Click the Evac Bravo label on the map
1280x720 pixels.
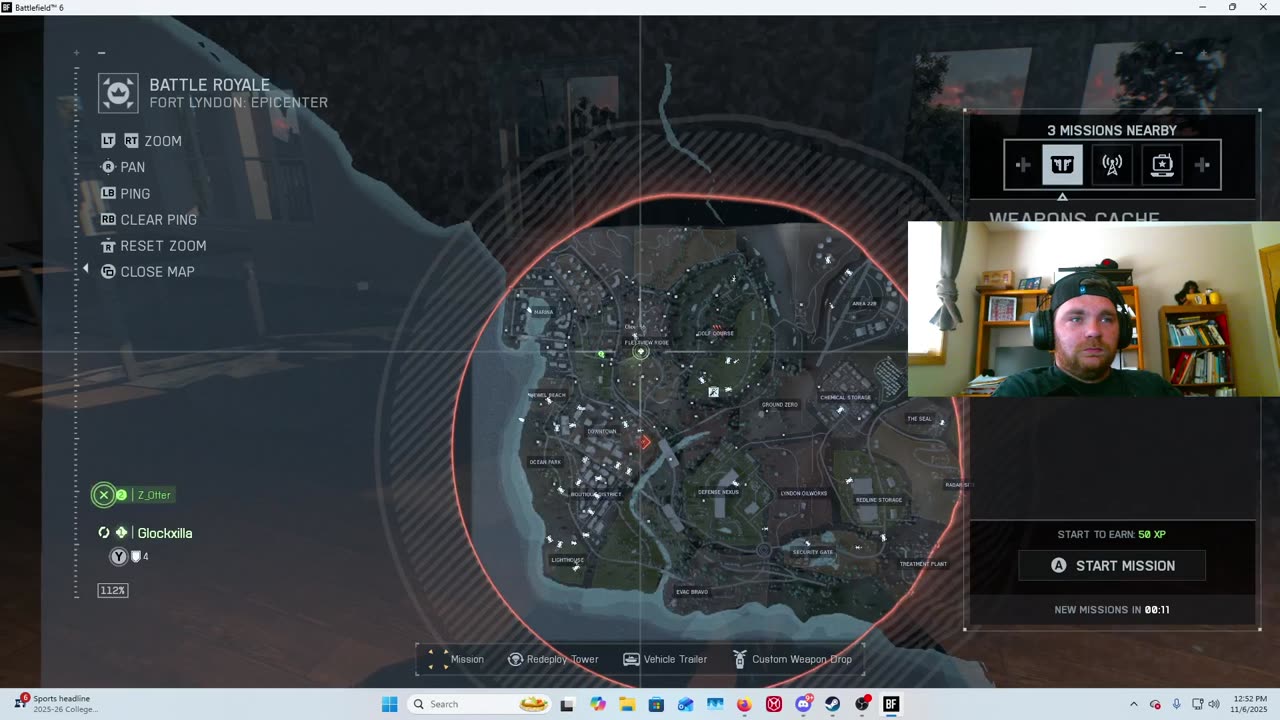(x=692, y=592)
